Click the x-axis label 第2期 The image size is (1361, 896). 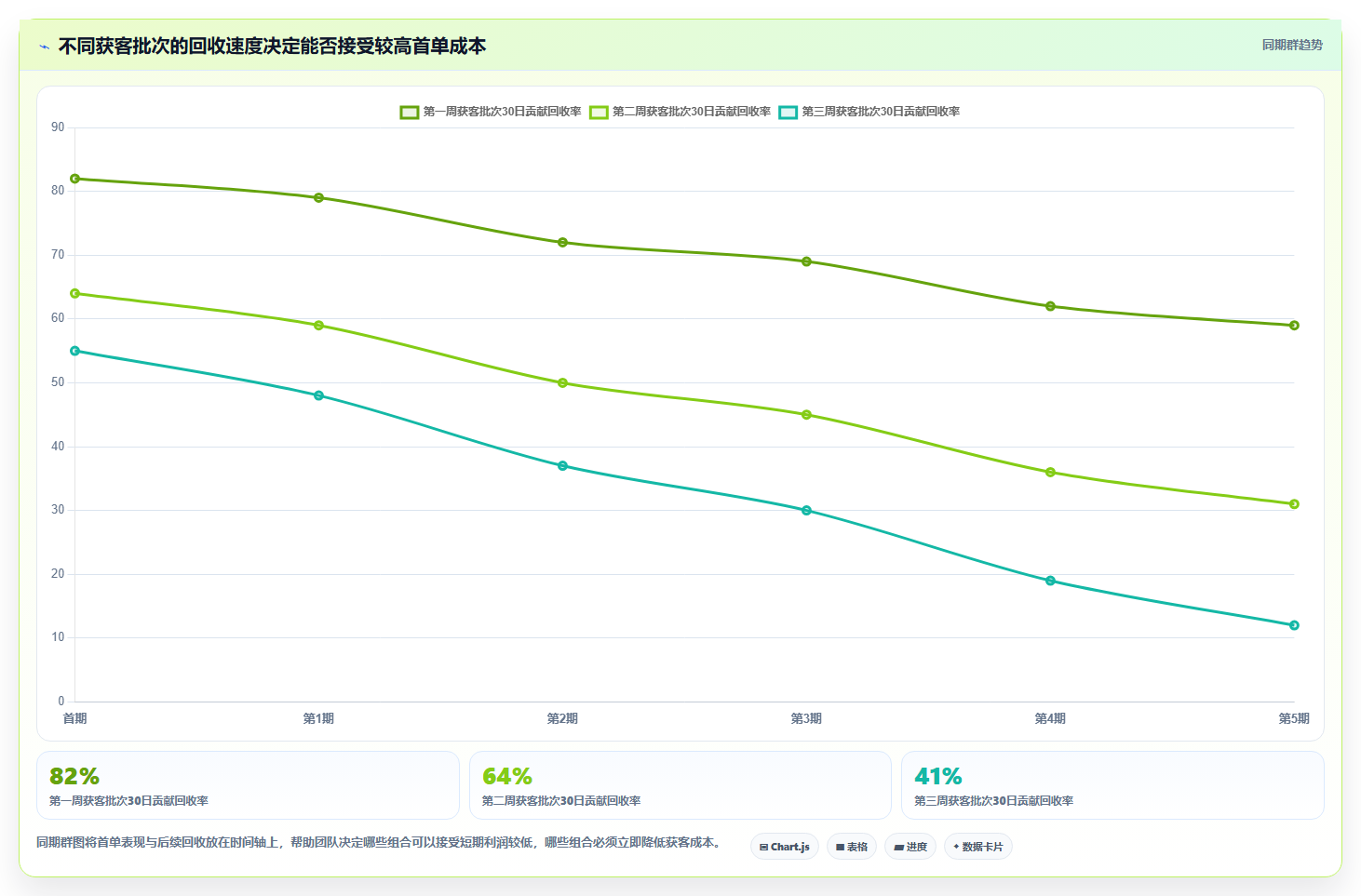coord(562,718)
